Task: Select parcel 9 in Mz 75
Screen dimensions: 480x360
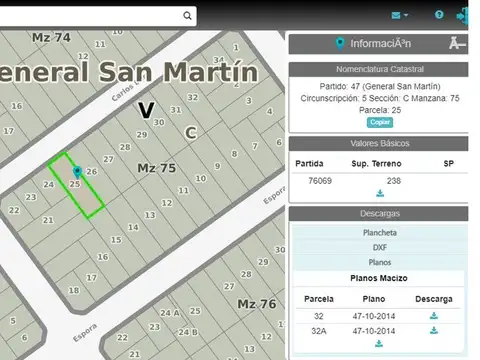Action: coord(217,166)
